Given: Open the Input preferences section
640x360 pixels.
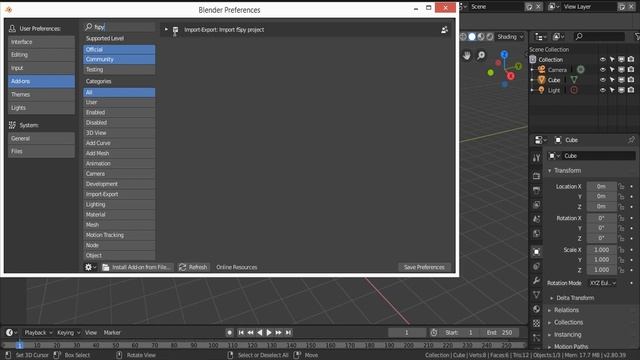Looking at the screenshot, I should click(41, 68).
